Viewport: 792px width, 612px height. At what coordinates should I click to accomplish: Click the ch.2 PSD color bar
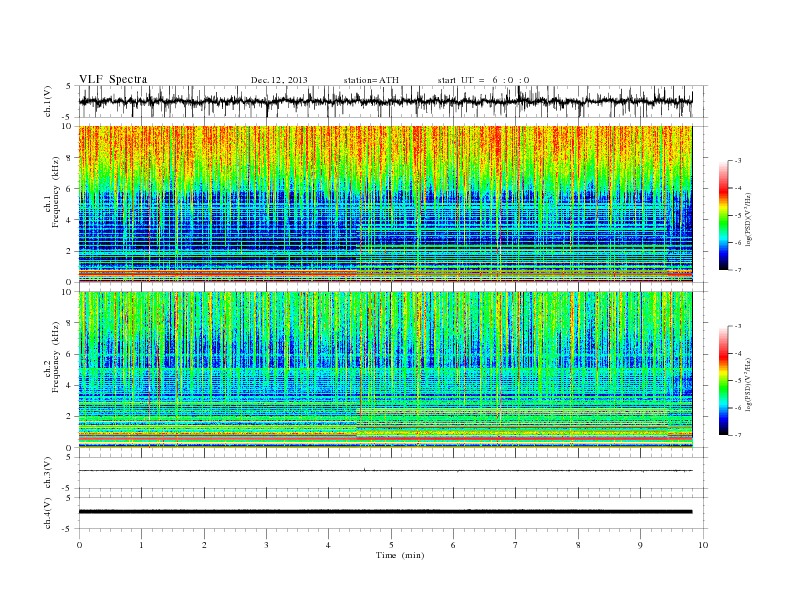723,380
